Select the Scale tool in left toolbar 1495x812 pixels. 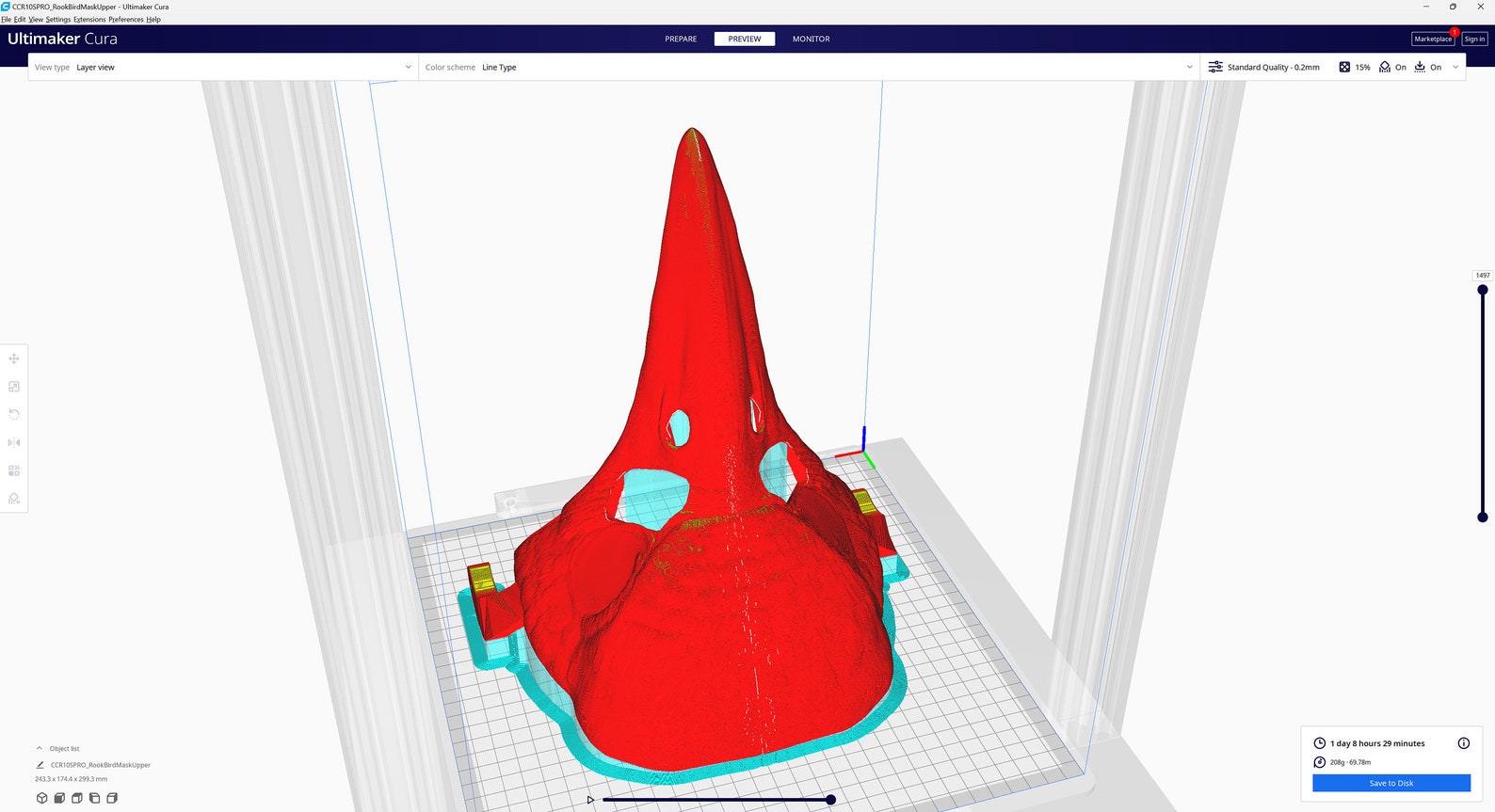[14, 387]
